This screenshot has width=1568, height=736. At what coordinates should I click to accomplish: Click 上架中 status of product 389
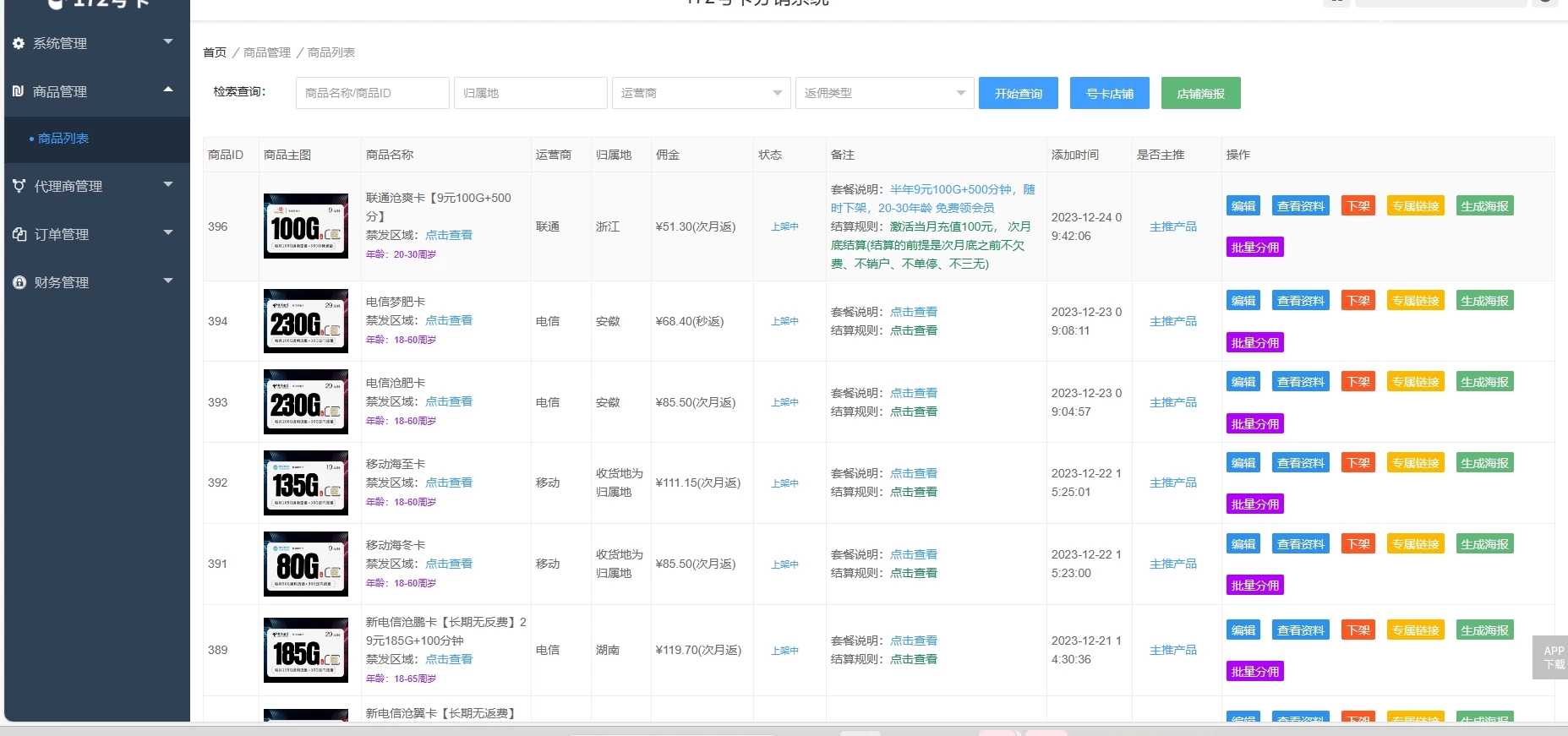(x=784, y=651)
